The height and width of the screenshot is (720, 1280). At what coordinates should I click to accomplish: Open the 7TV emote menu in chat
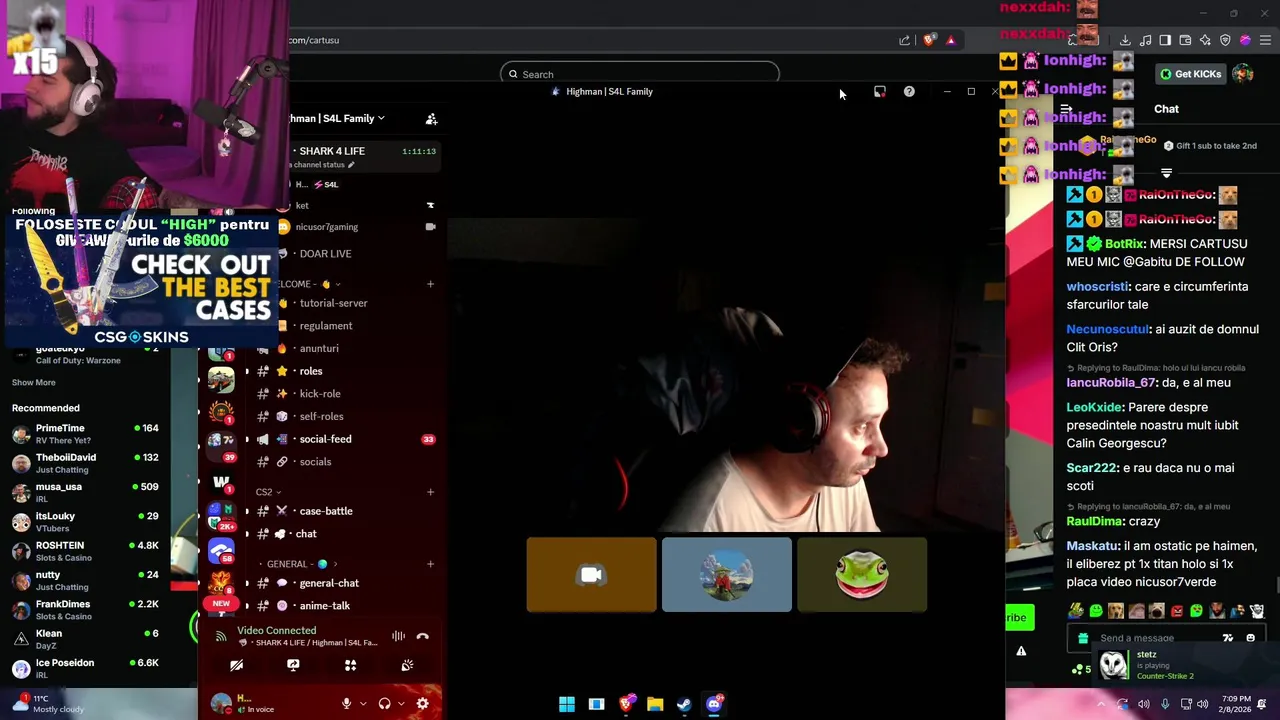point(1228,638)
